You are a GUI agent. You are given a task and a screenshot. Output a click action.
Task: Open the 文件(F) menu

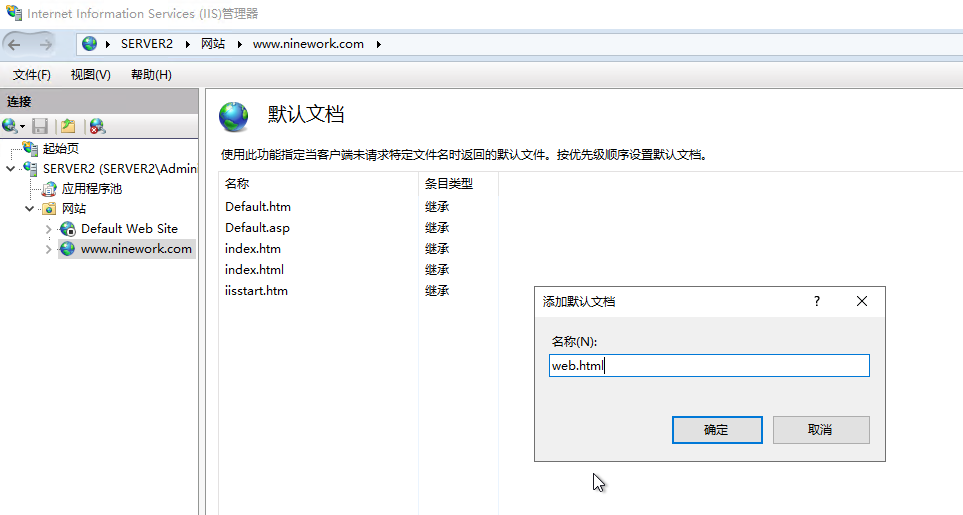tap(31, 75)
